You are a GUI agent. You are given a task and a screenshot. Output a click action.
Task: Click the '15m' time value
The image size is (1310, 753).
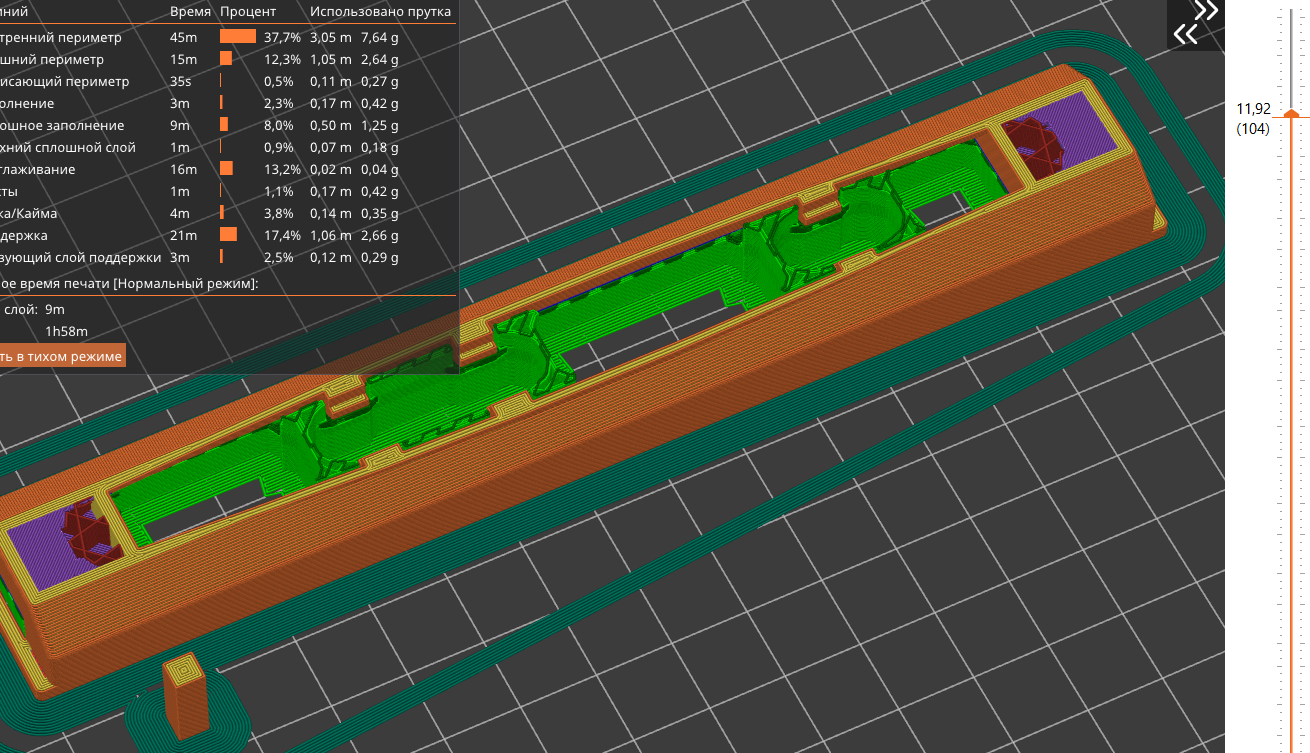tap(184, 59)
